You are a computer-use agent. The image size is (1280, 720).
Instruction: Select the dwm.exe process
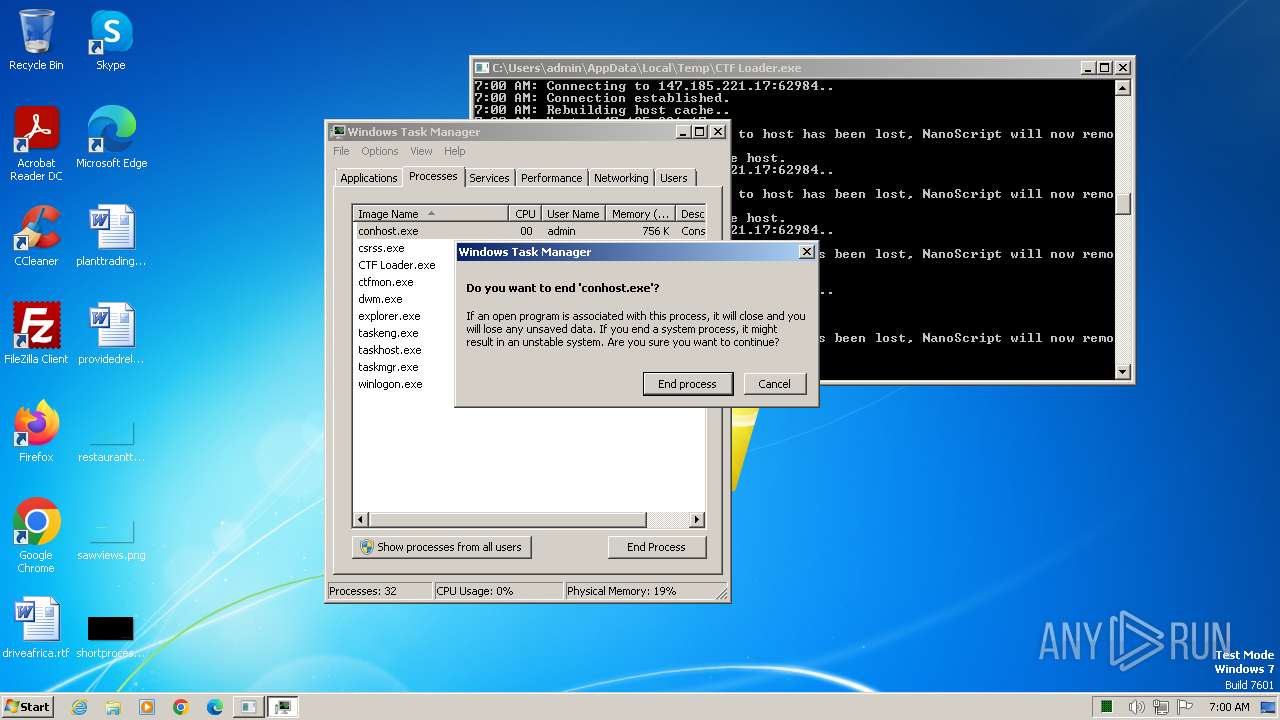tap(380, 299)
